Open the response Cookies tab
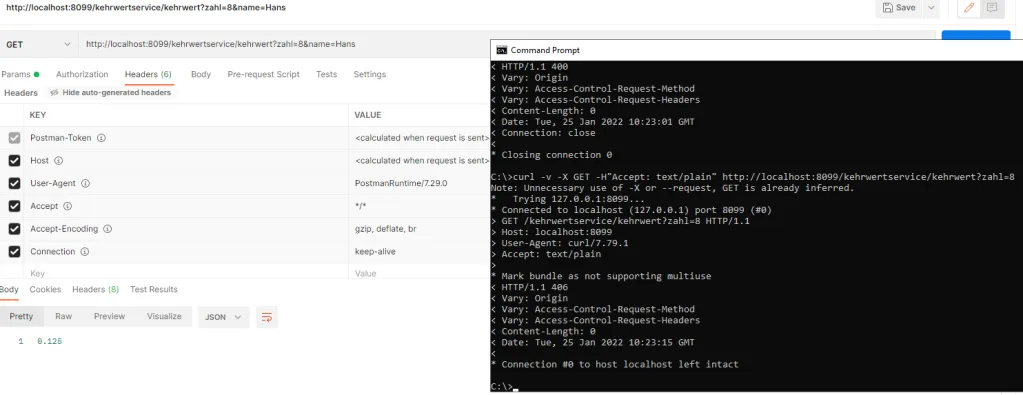Image resolution: width=1023 pixels, height=395 pixels. click(45, 289)
